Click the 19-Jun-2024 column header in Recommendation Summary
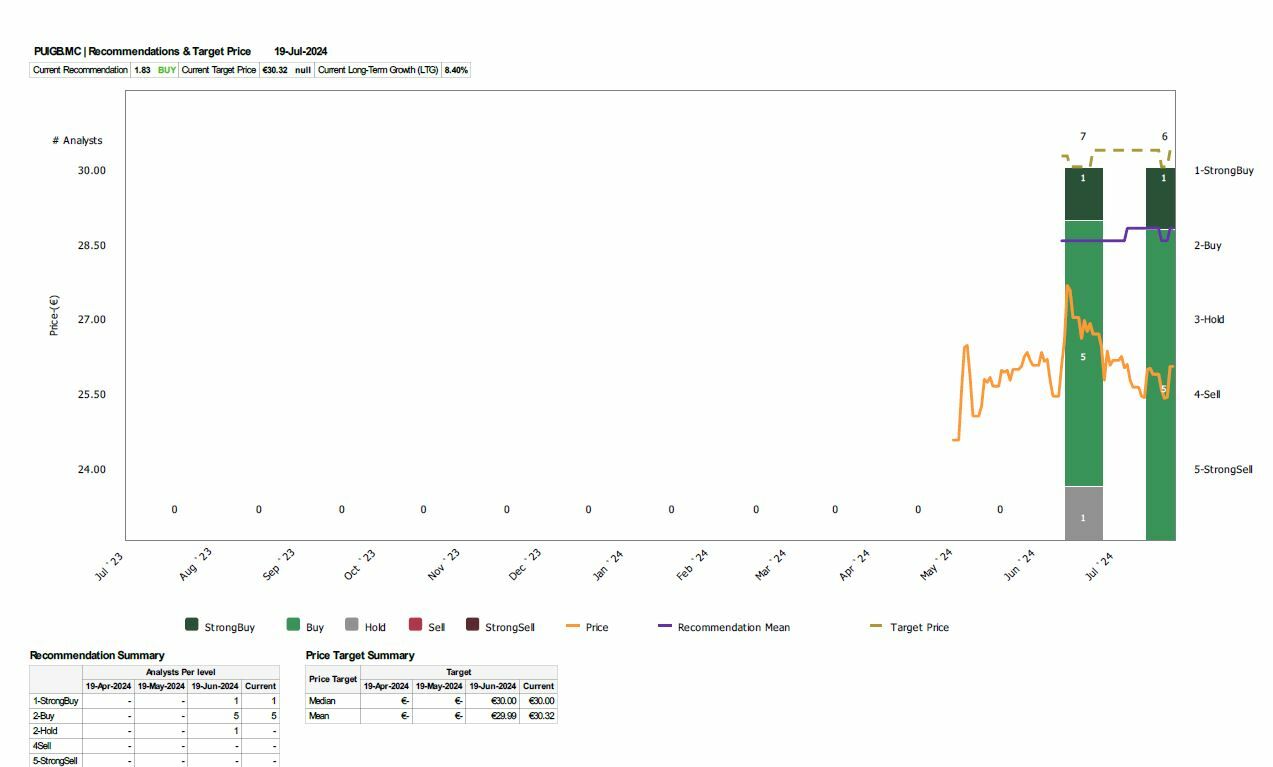 point(215,686)
